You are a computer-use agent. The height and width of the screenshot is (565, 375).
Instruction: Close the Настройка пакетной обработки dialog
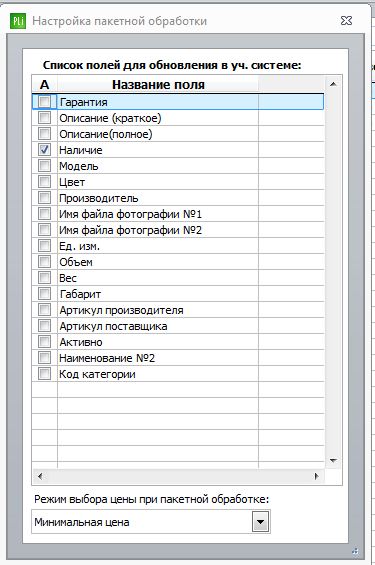[x=346, y=21]
